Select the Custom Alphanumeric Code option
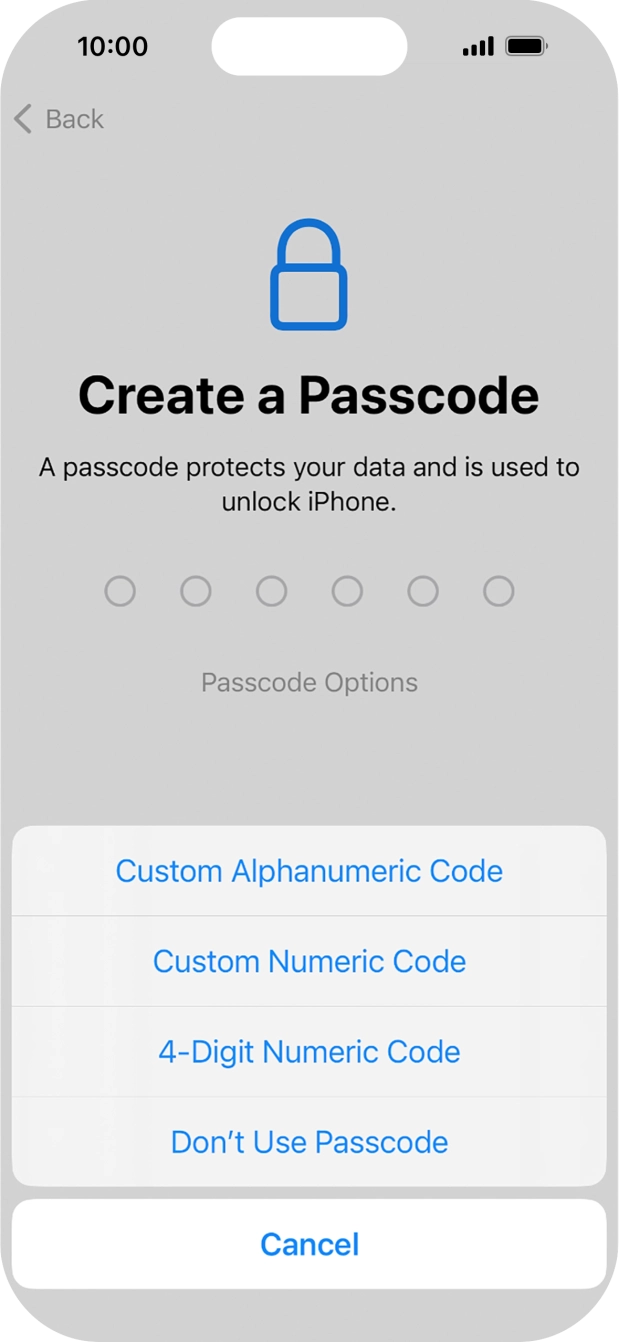 pyautogui.click(x=310, y=871)
